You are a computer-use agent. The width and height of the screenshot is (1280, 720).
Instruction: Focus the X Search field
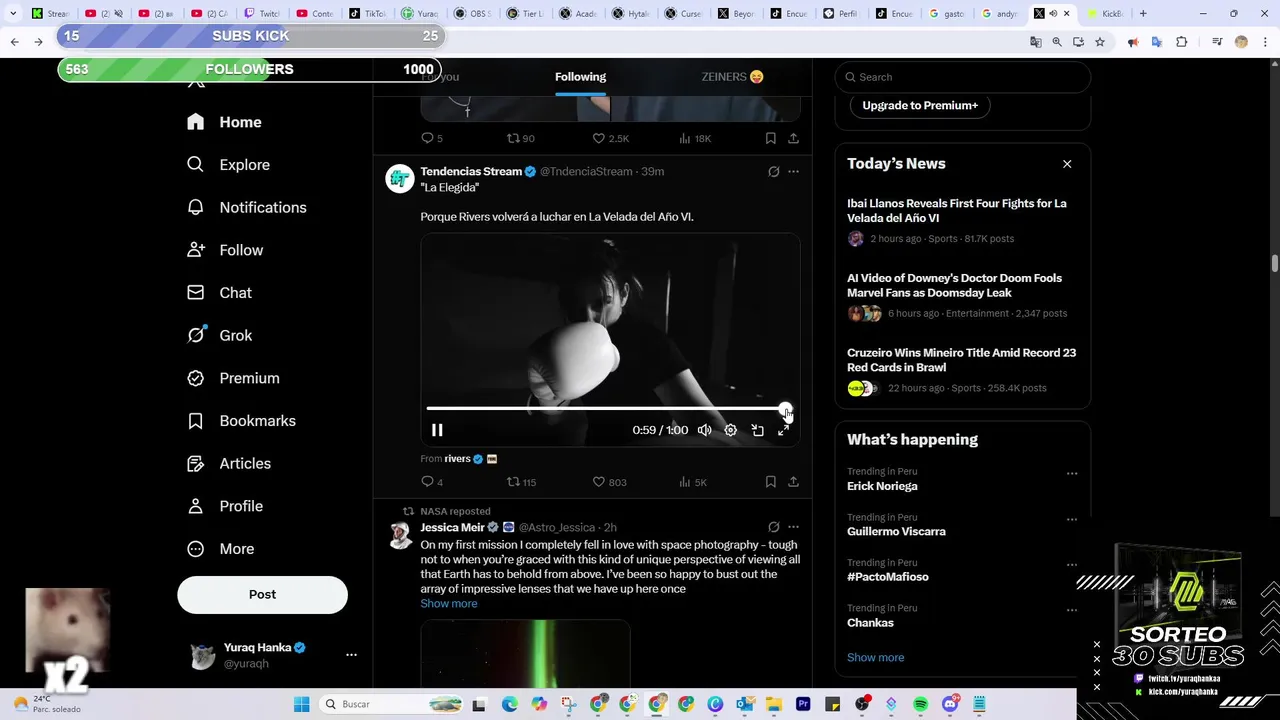click(x=962, y=77)
